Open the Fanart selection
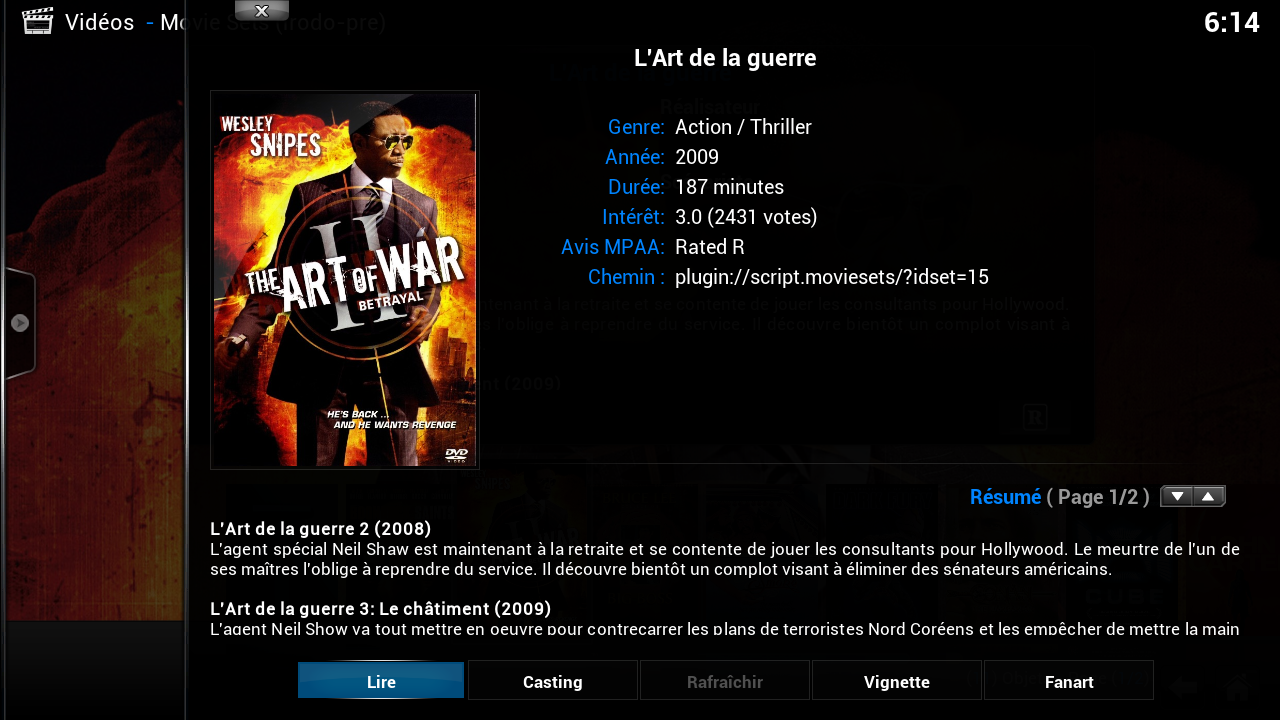Screen dimensions: 1280x720 point(1069,681)
